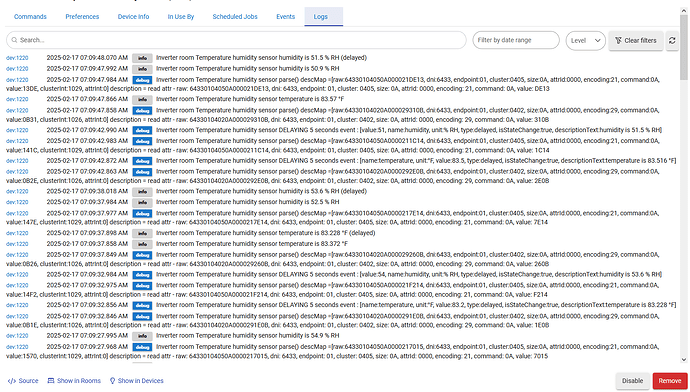
Task: Switch to the Events tab
Action: pyautogui.click(x=286, y=17)
